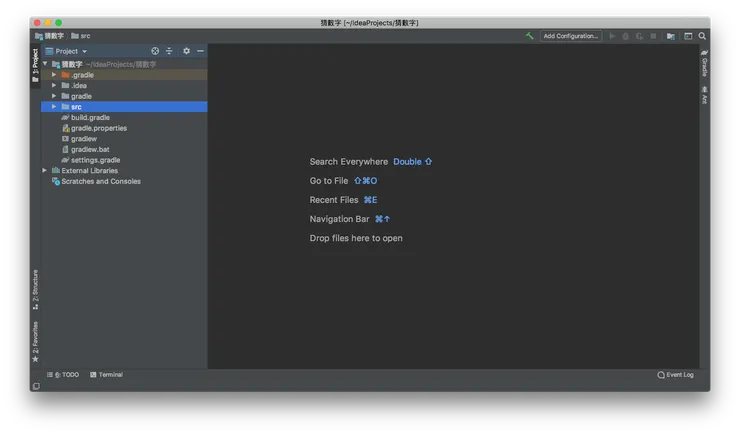This screenshot has width=740, height=434.
Task: Select the .gradle folder row
Action: (124, 75)
